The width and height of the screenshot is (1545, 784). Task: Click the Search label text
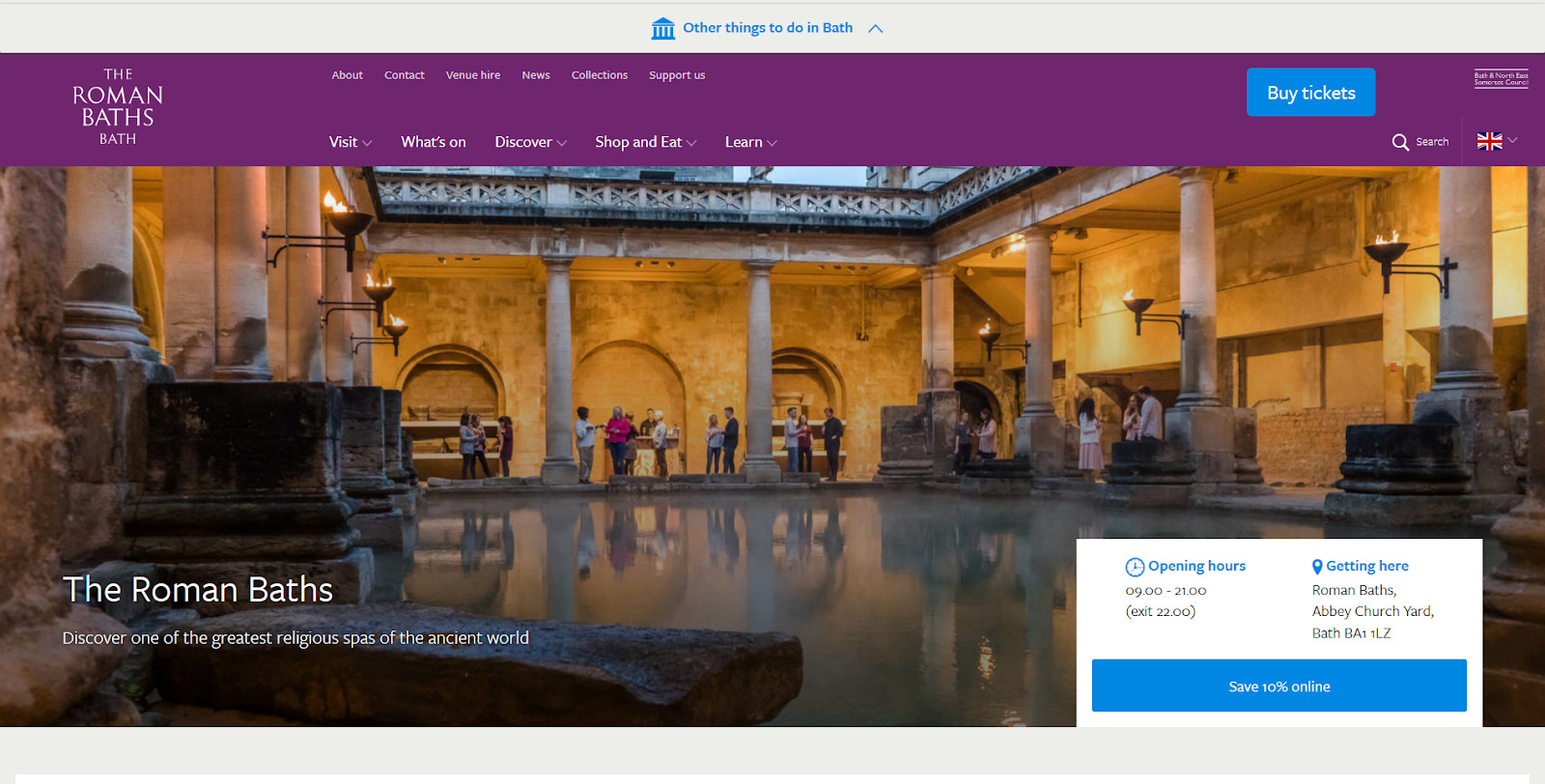pos(1432,142)
